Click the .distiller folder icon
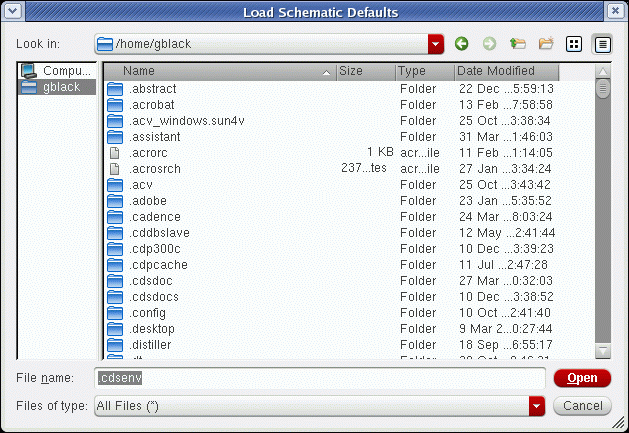The width and height of the screenshot is (629, 433). coord(115,346)
